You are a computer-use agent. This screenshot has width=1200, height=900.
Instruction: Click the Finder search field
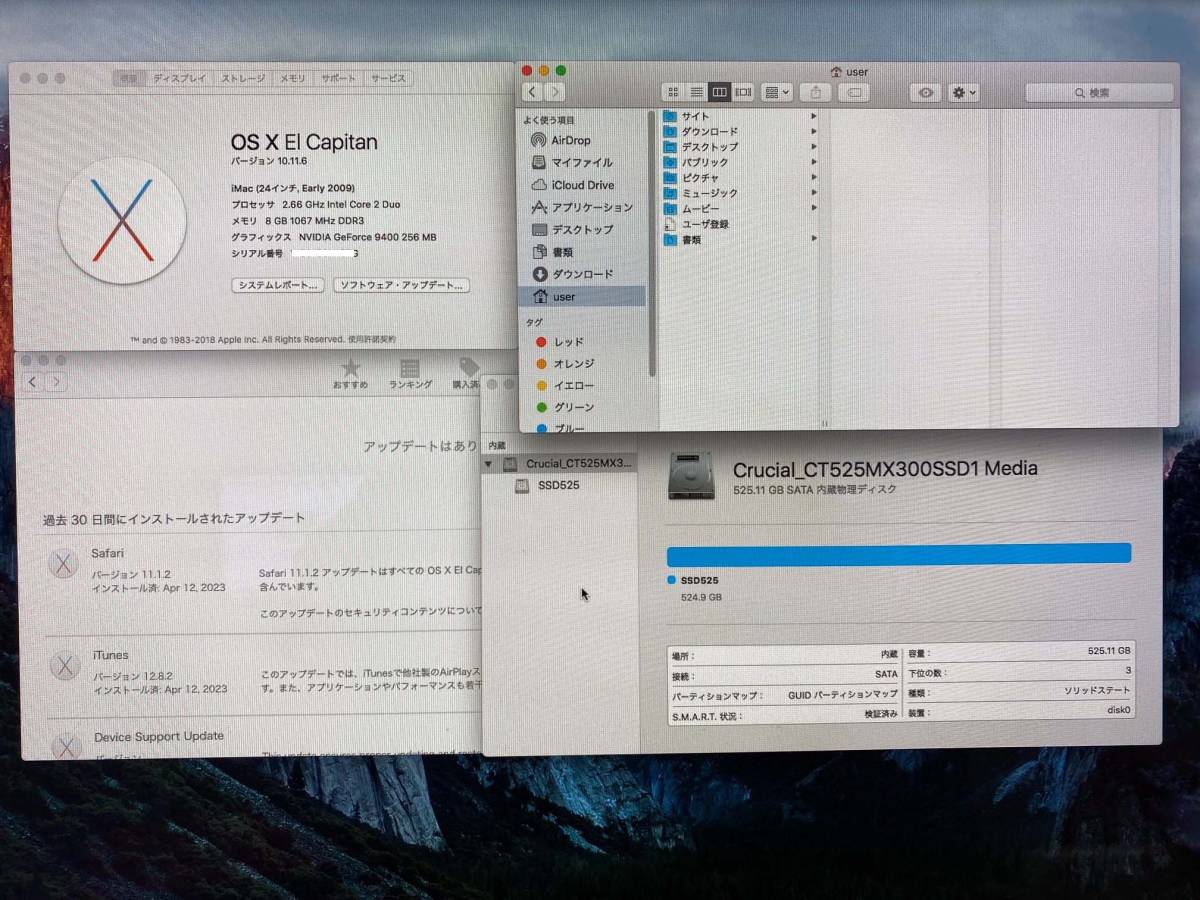(x=1099, y=92)
